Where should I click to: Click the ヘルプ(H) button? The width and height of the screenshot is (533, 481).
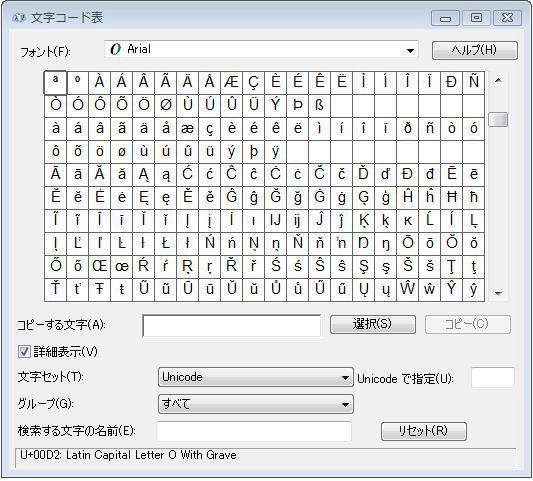point(475,50)
